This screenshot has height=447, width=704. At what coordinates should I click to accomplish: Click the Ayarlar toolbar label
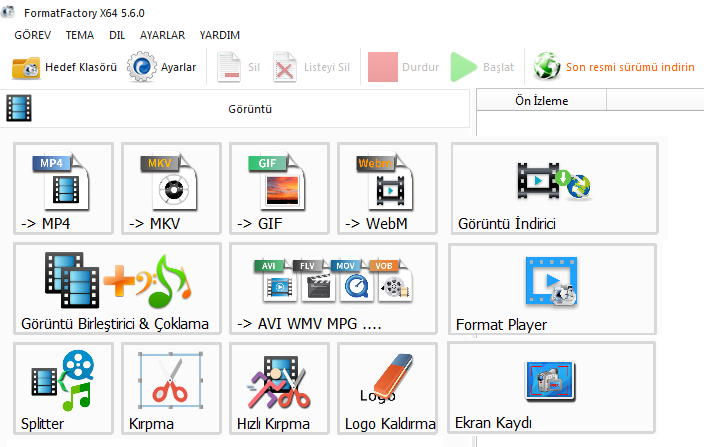point(179,67)
